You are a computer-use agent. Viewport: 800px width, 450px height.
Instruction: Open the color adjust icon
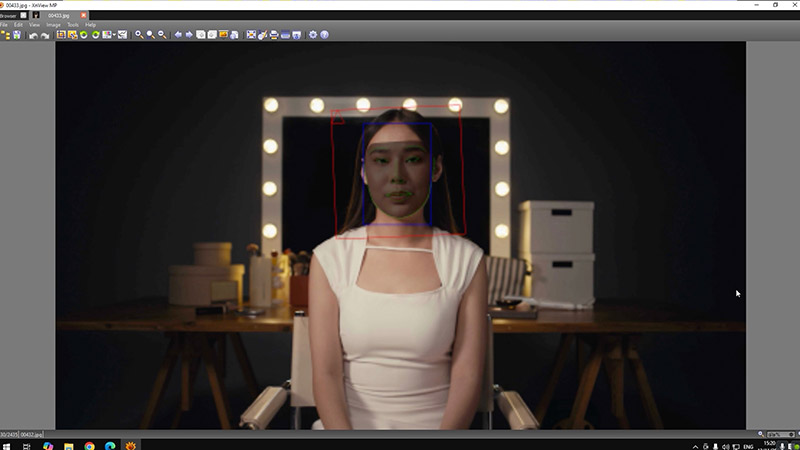tap(107, 35)
